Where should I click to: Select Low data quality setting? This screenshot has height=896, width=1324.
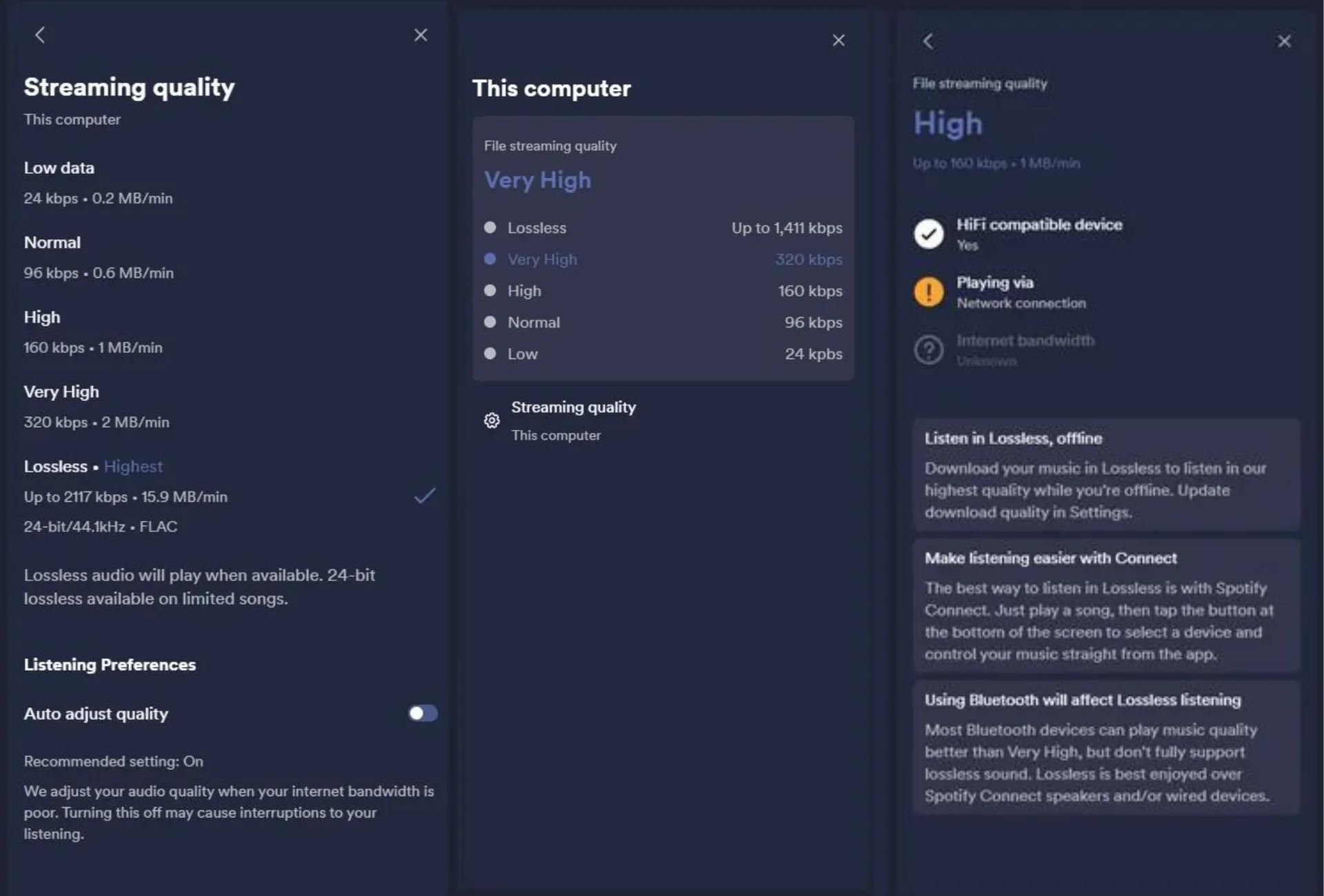[x=59, y=166]
